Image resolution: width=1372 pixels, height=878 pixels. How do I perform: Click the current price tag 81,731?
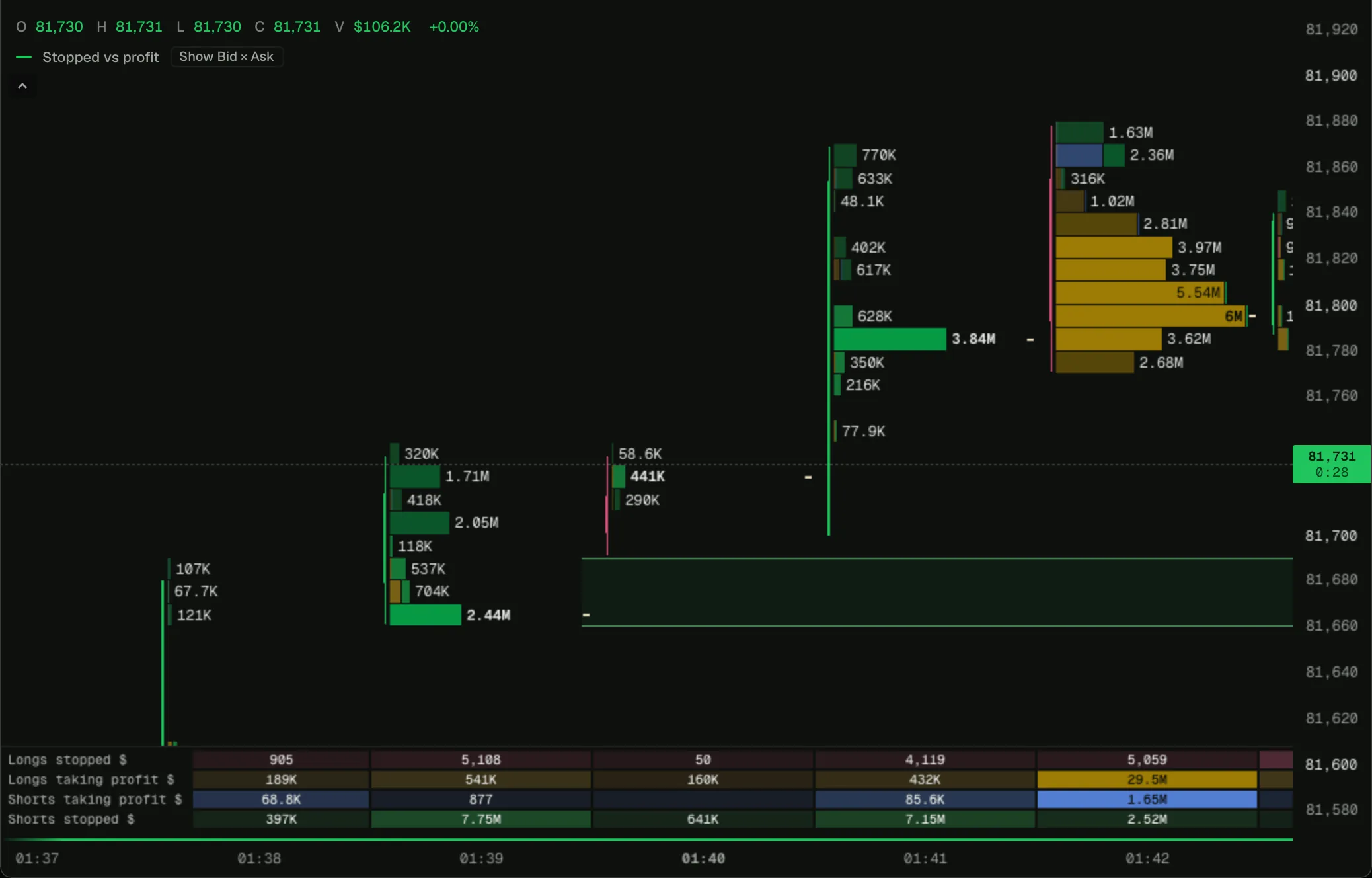click(x=1331, y=464)
